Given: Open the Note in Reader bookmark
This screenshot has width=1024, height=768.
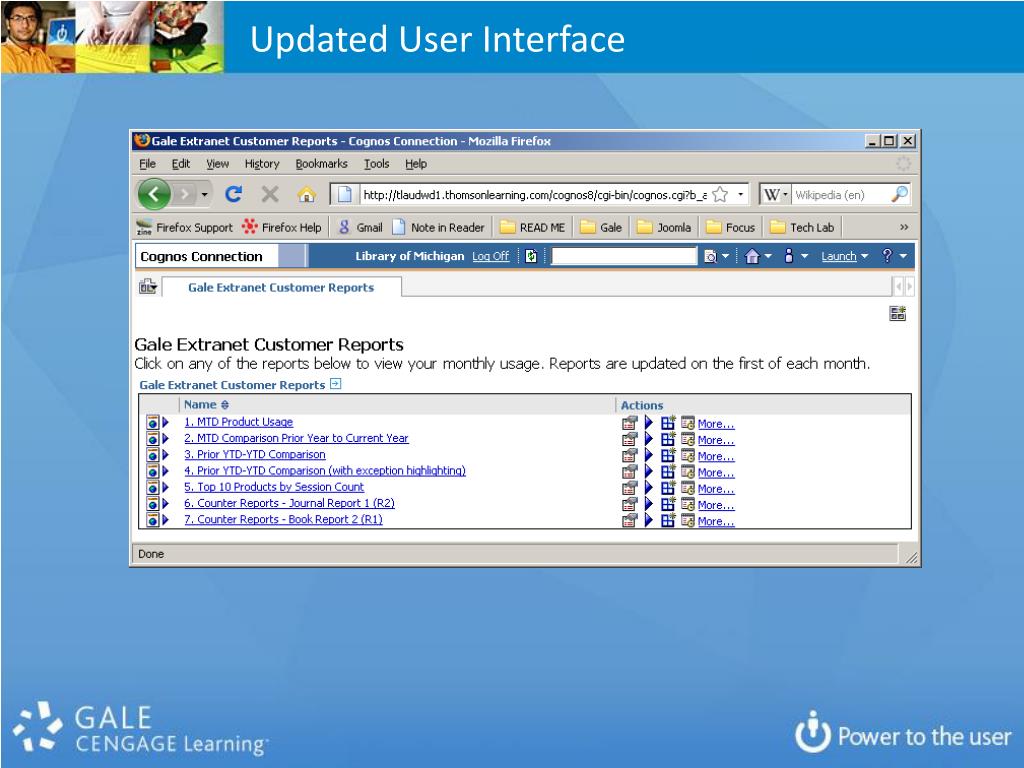Looking at the screenshot, I should (439, 227).
